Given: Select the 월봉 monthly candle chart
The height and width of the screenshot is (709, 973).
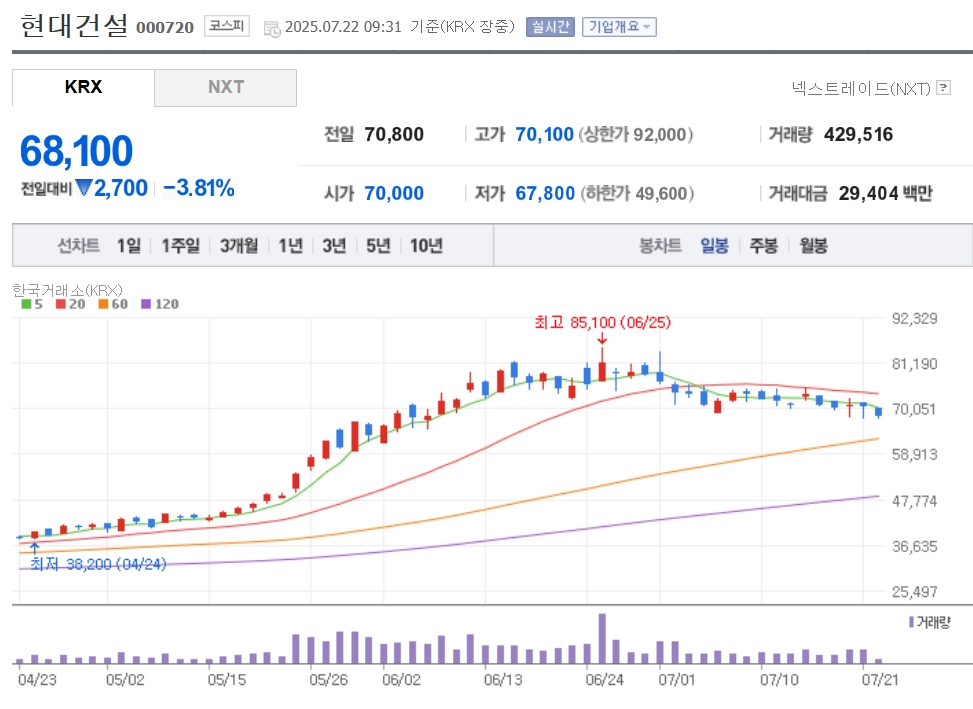Looking at the screenshot, I should coord(813,246).
